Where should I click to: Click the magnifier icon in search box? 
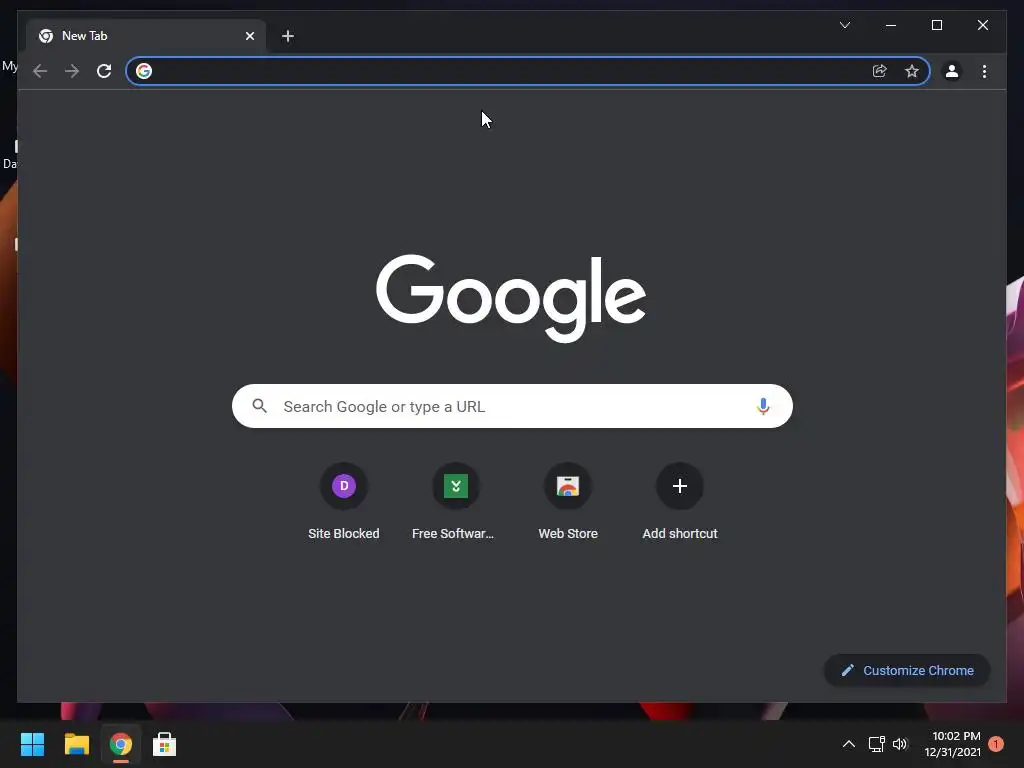[259, 406]
